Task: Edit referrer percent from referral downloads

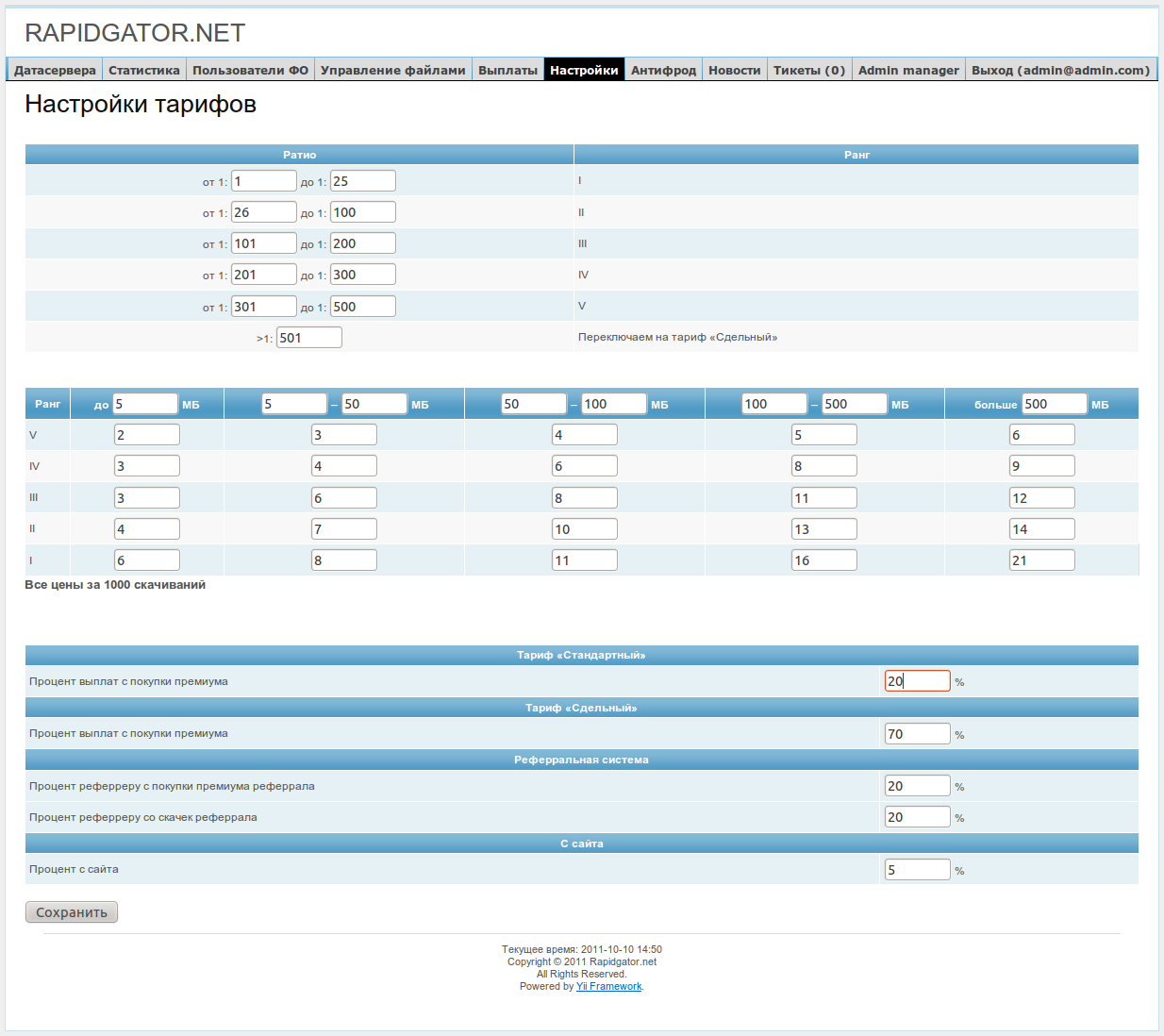Action: [x=918, y=817]
